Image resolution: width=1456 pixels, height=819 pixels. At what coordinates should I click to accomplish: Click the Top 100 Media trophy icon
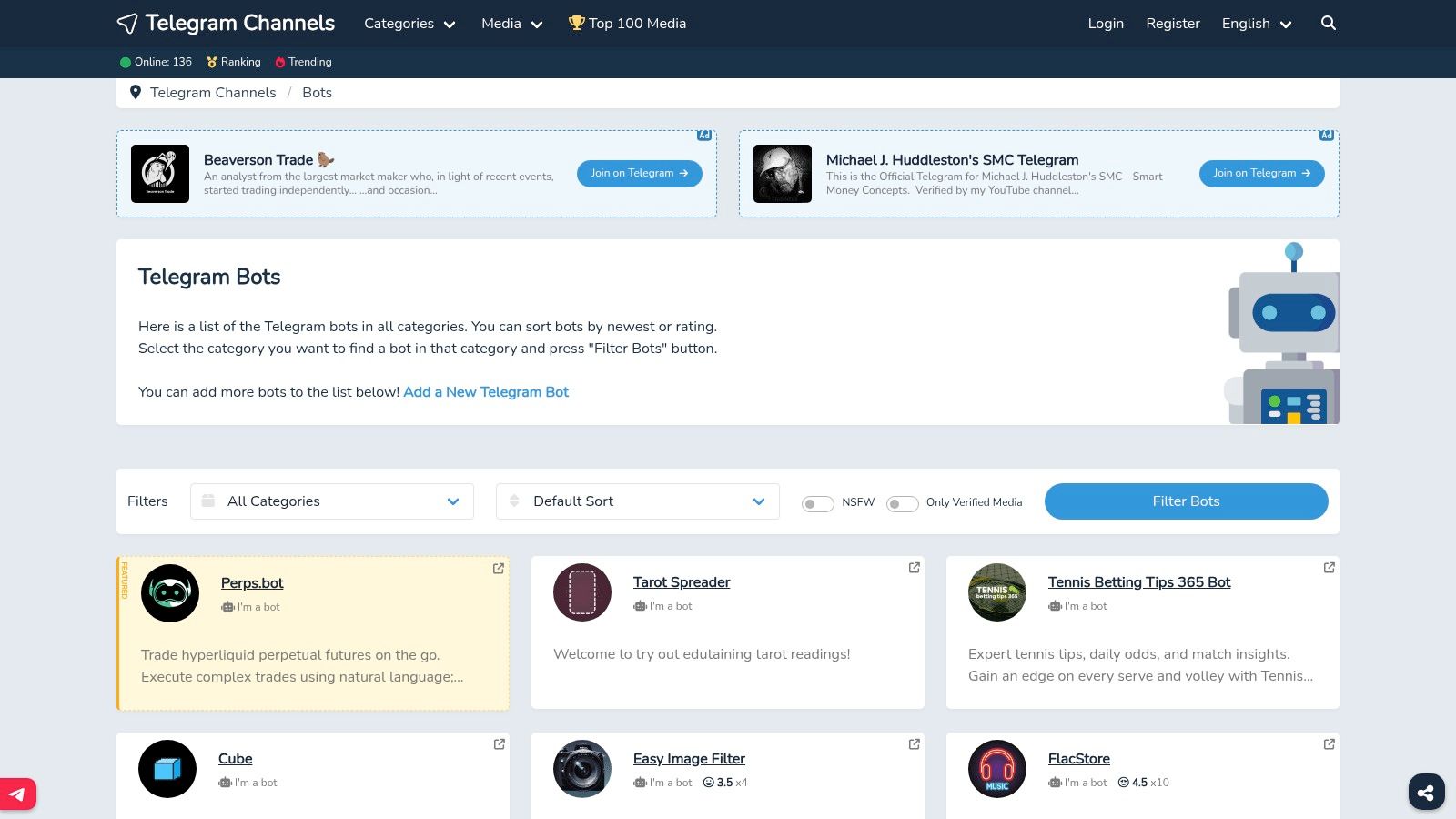(576, 23)
